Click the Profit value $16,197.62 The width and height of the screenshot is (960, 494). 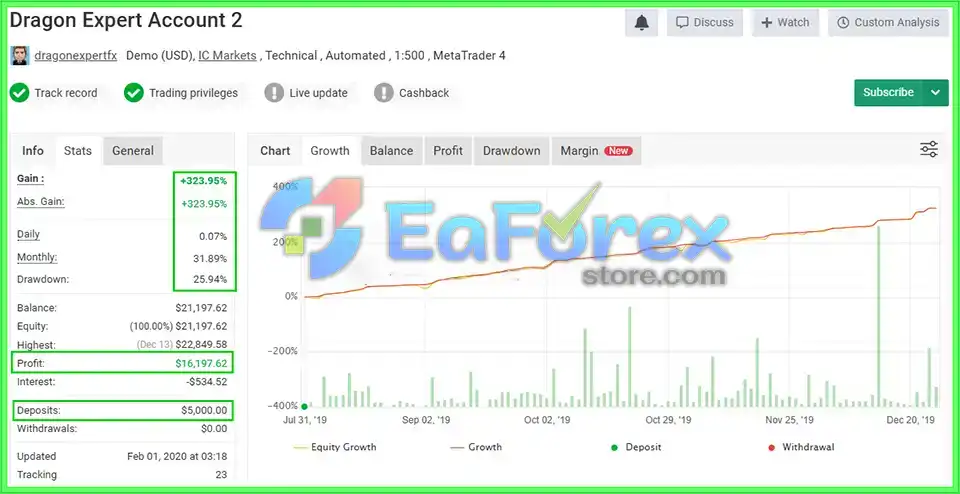[201, 364]
